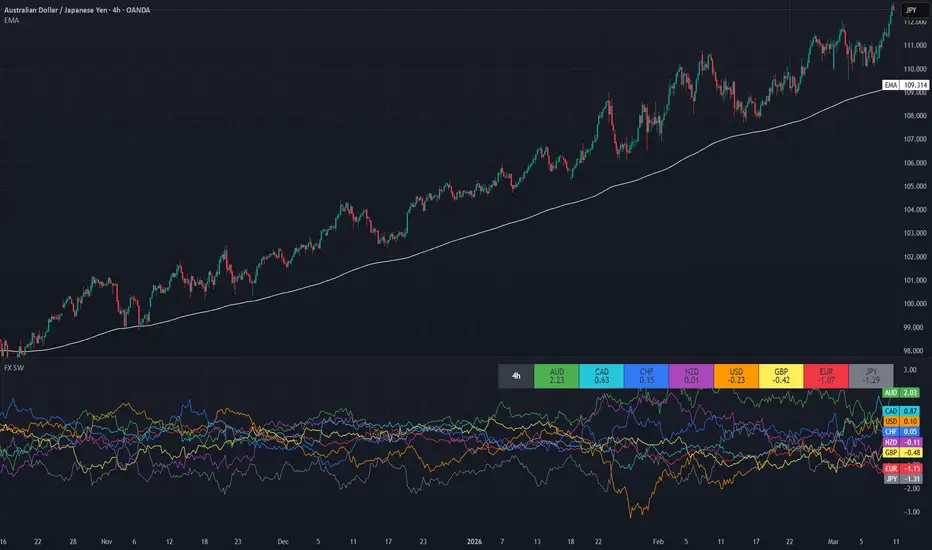
Task: Click the JPY -1.31 series value label
Action: [902, 479]
